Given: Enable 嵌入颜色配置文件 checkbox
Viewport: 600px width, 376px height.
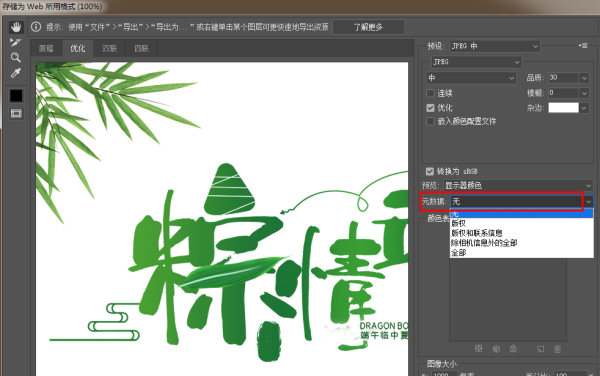Looking at the screenshot, I should [430, 121].
